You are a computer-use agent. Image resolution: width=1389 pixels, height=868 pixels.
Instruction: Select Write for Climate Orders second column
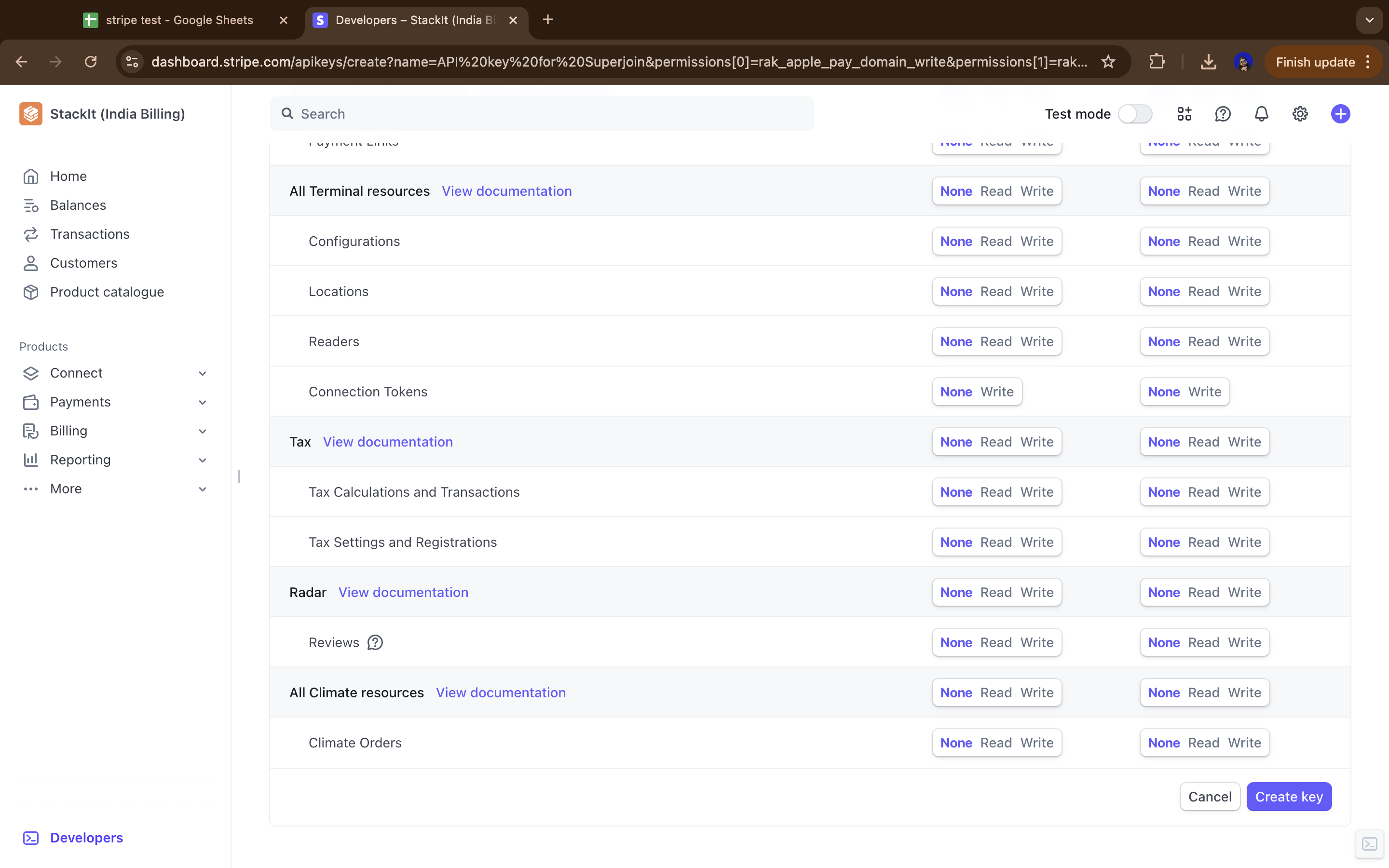tap(1244, 743)
